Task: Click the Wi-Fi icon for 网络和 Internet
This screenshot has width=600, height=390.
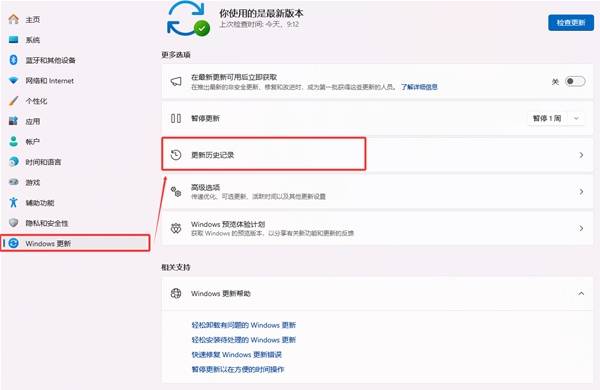Action: point(13,80)
